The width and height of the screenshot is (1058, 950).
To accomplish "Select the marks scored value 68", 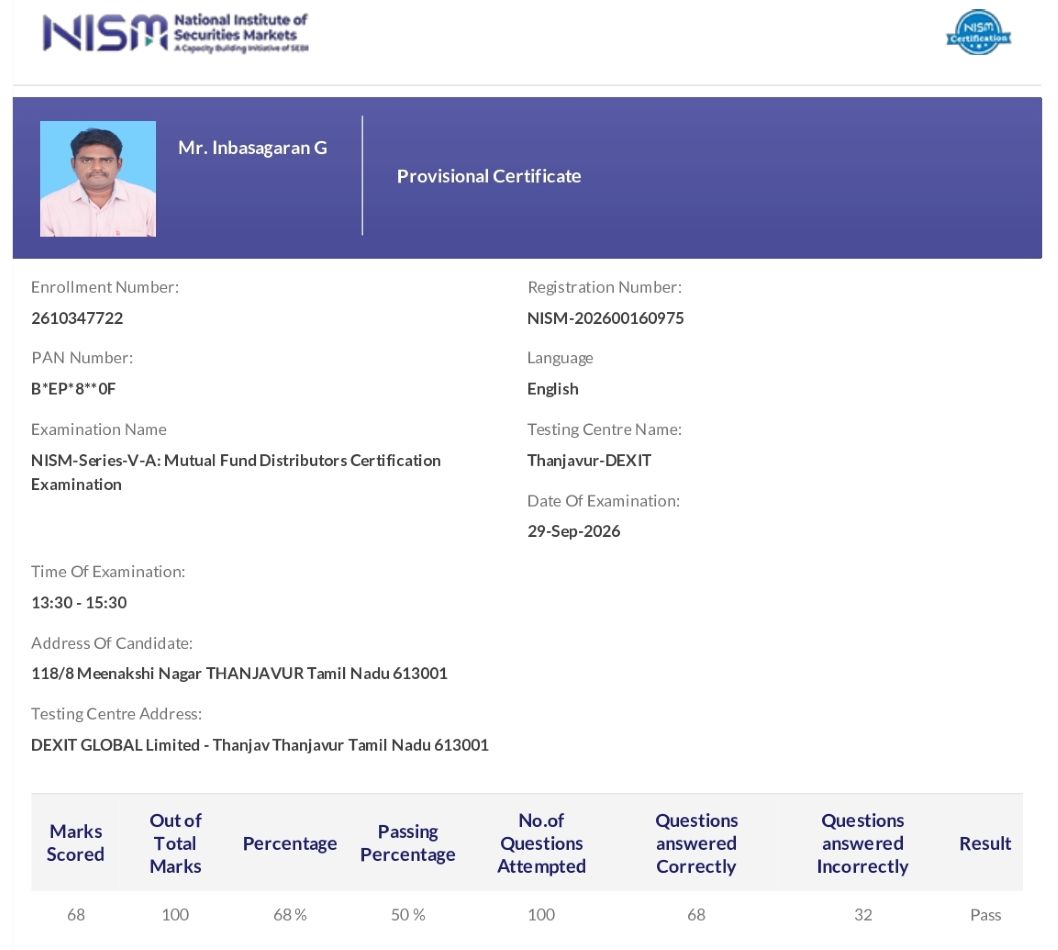I will (x=76, y=915).
